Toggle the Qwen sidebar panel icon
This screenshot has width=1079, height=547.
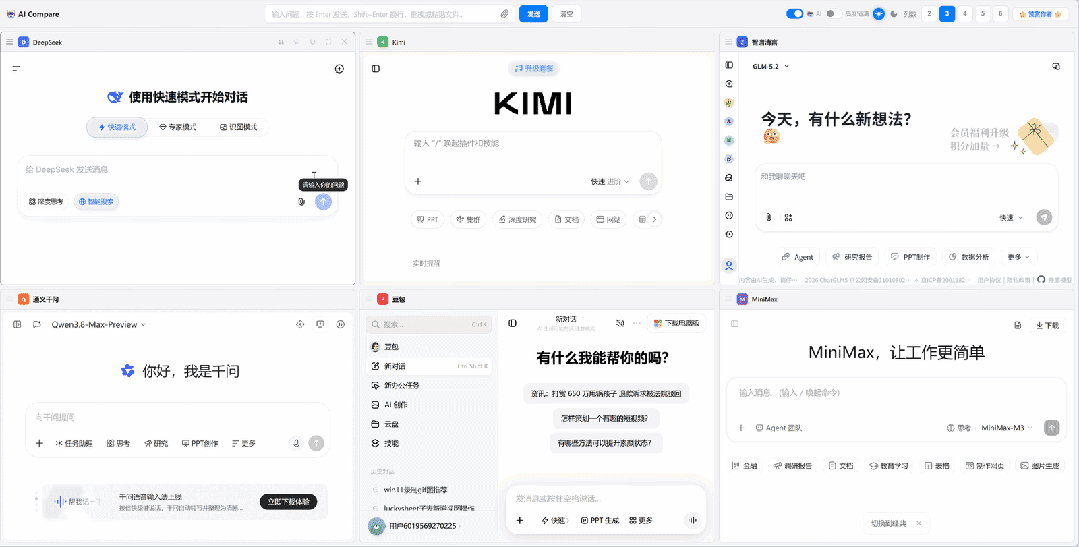point(17,324)
